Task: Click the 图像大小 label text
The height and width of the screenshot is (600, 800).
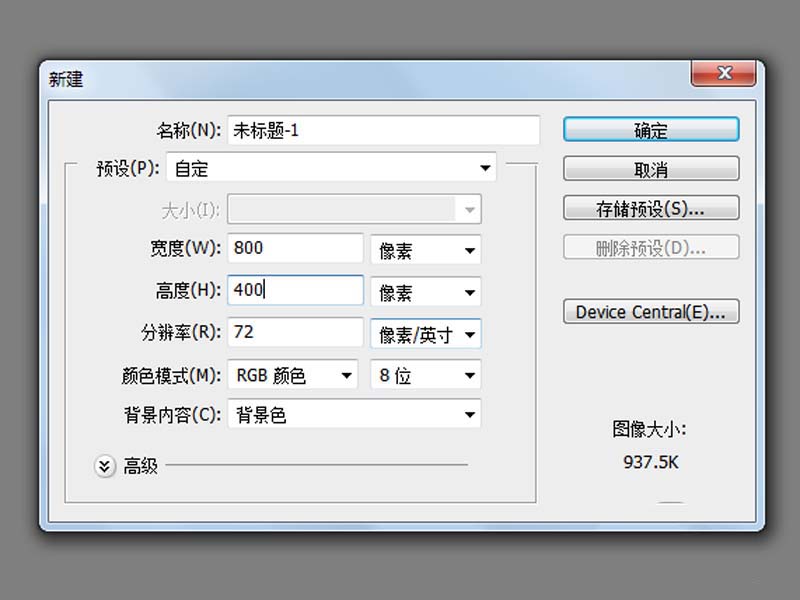Action: click(649, 429)
